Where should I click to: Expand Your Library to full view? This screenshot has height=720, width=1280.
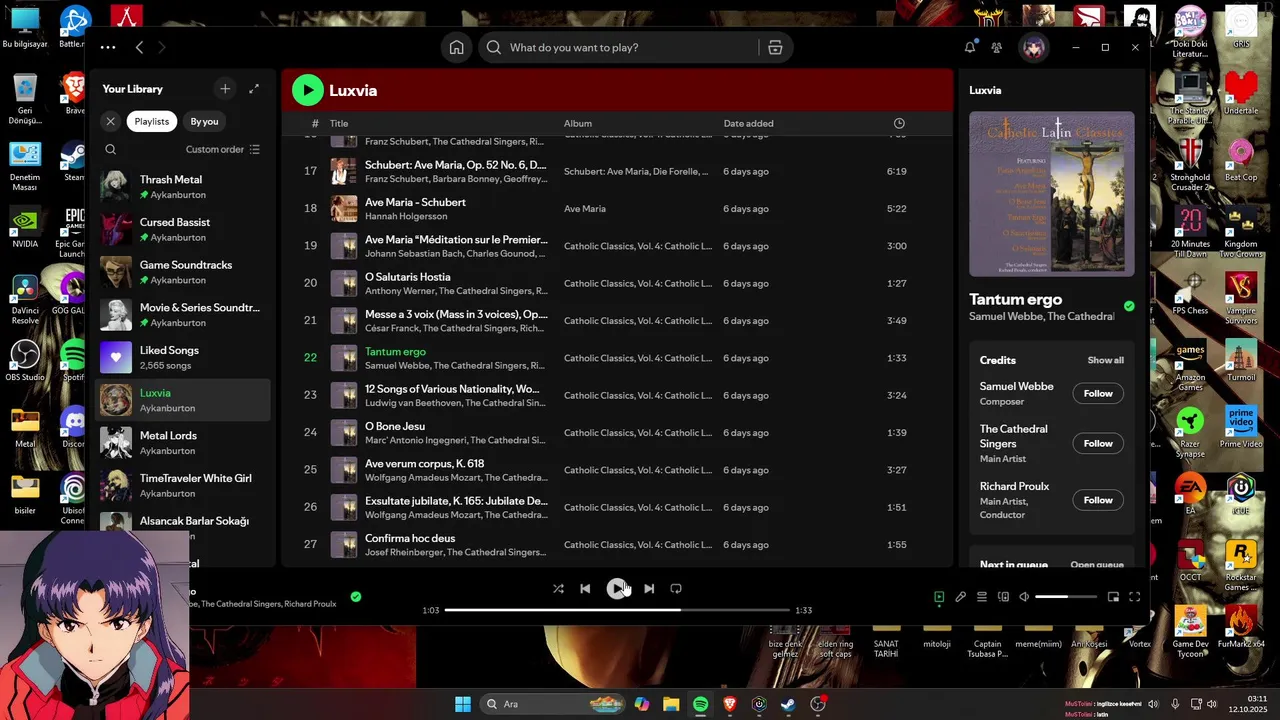coord(254,89)
